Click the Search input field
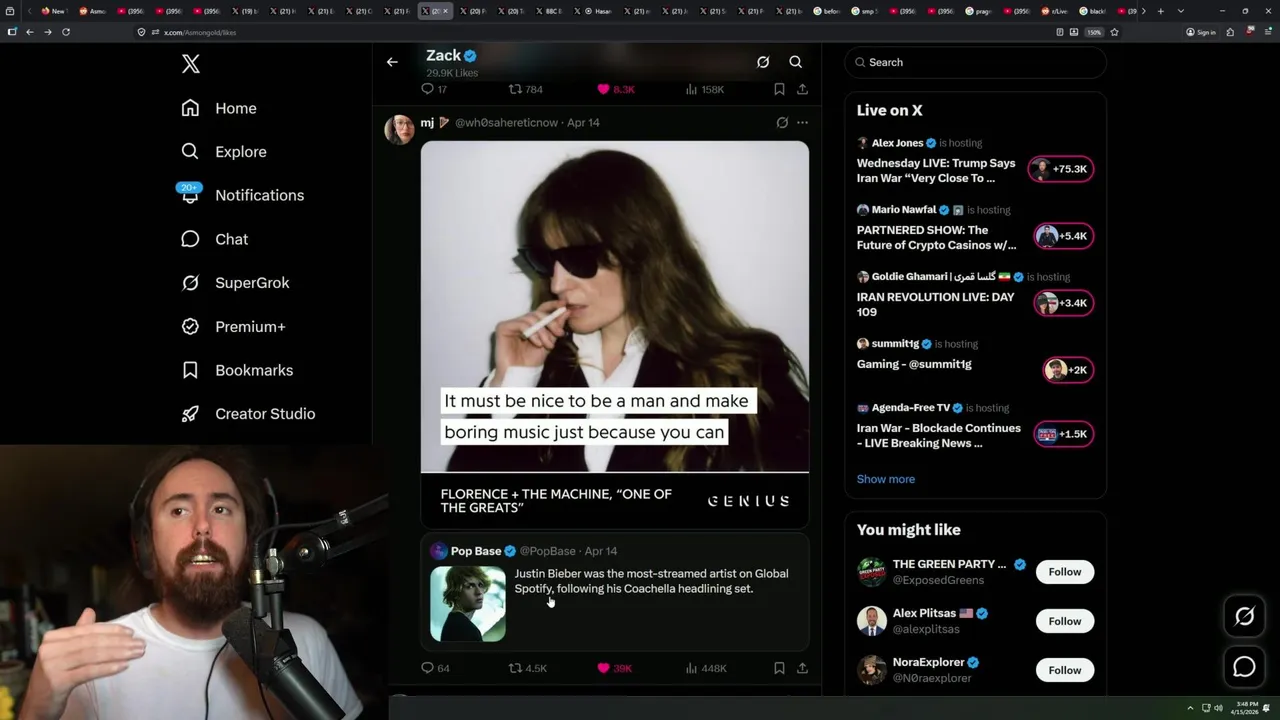Image resolution: width=1280 pixels, height=720 pixels. pos(975,62)
